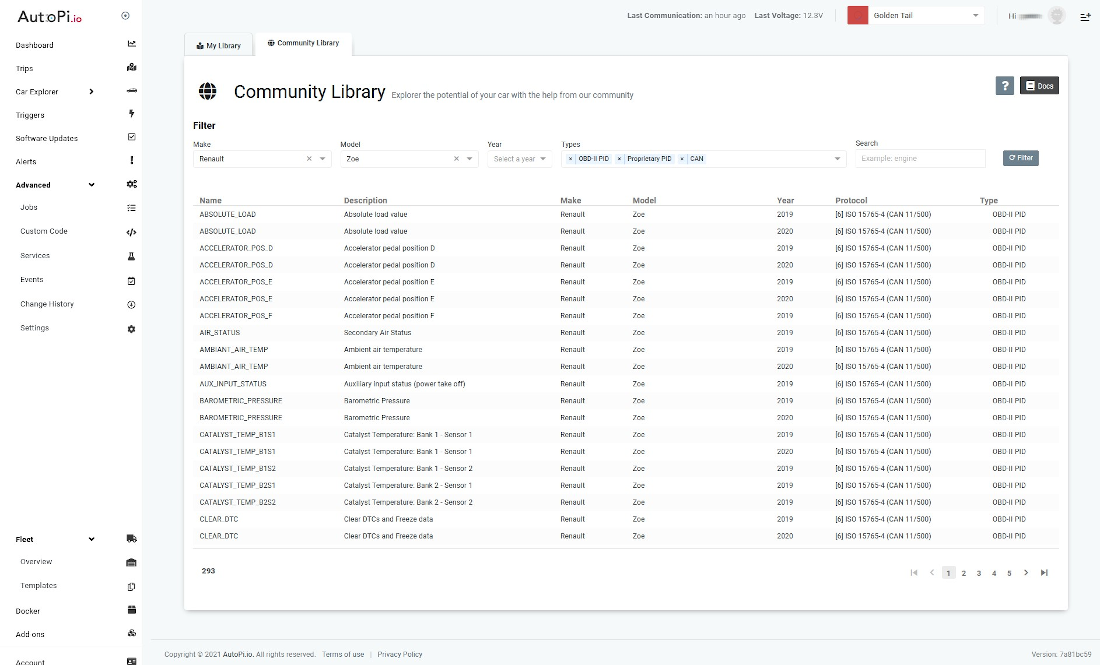Click the Docker box icon
Screen dimensions: 1100x665
tap(131, 610)
